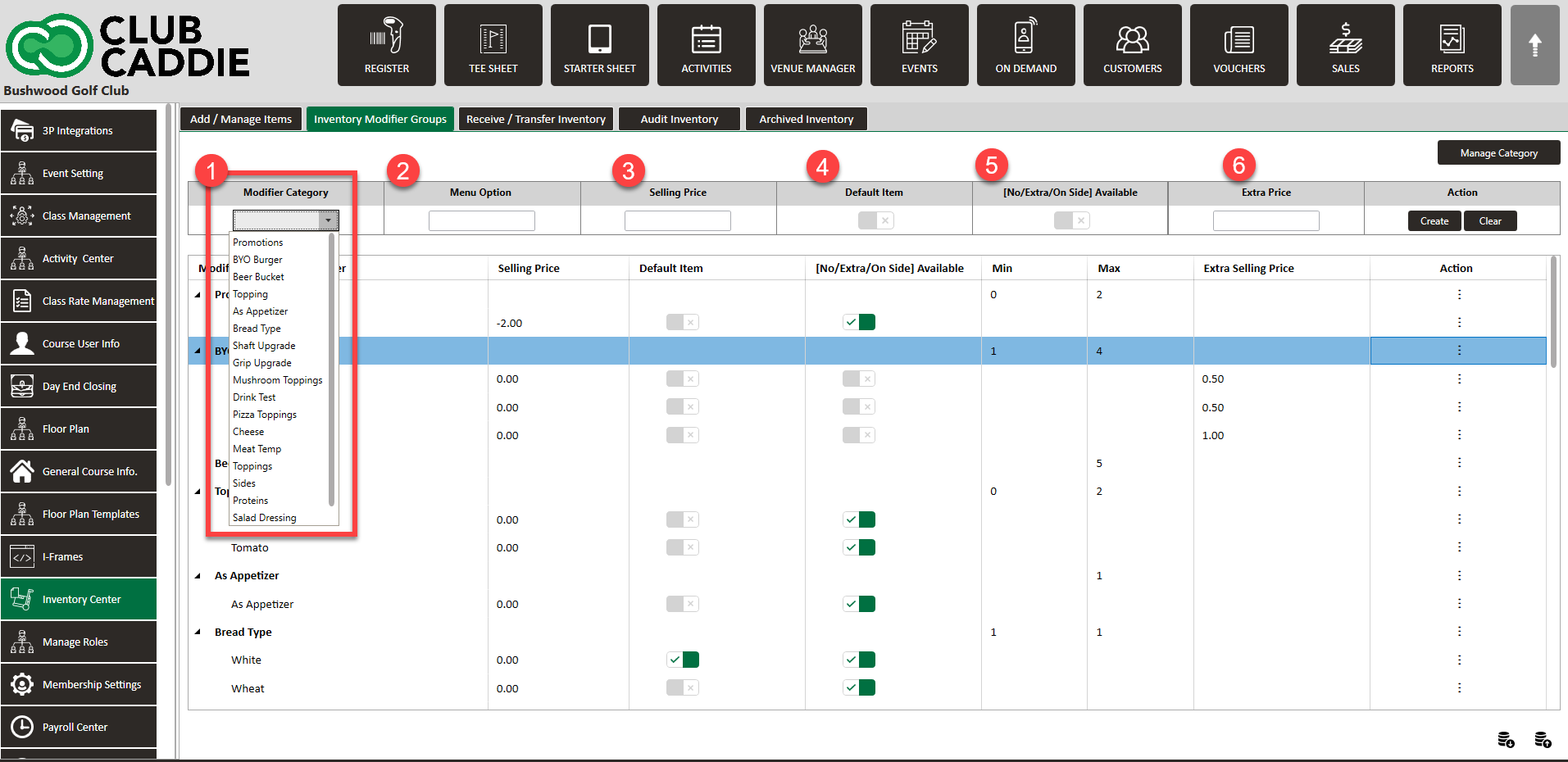Open the Vouchers module
Screen dimensions: 1568x762
[x=1238, y=45]
